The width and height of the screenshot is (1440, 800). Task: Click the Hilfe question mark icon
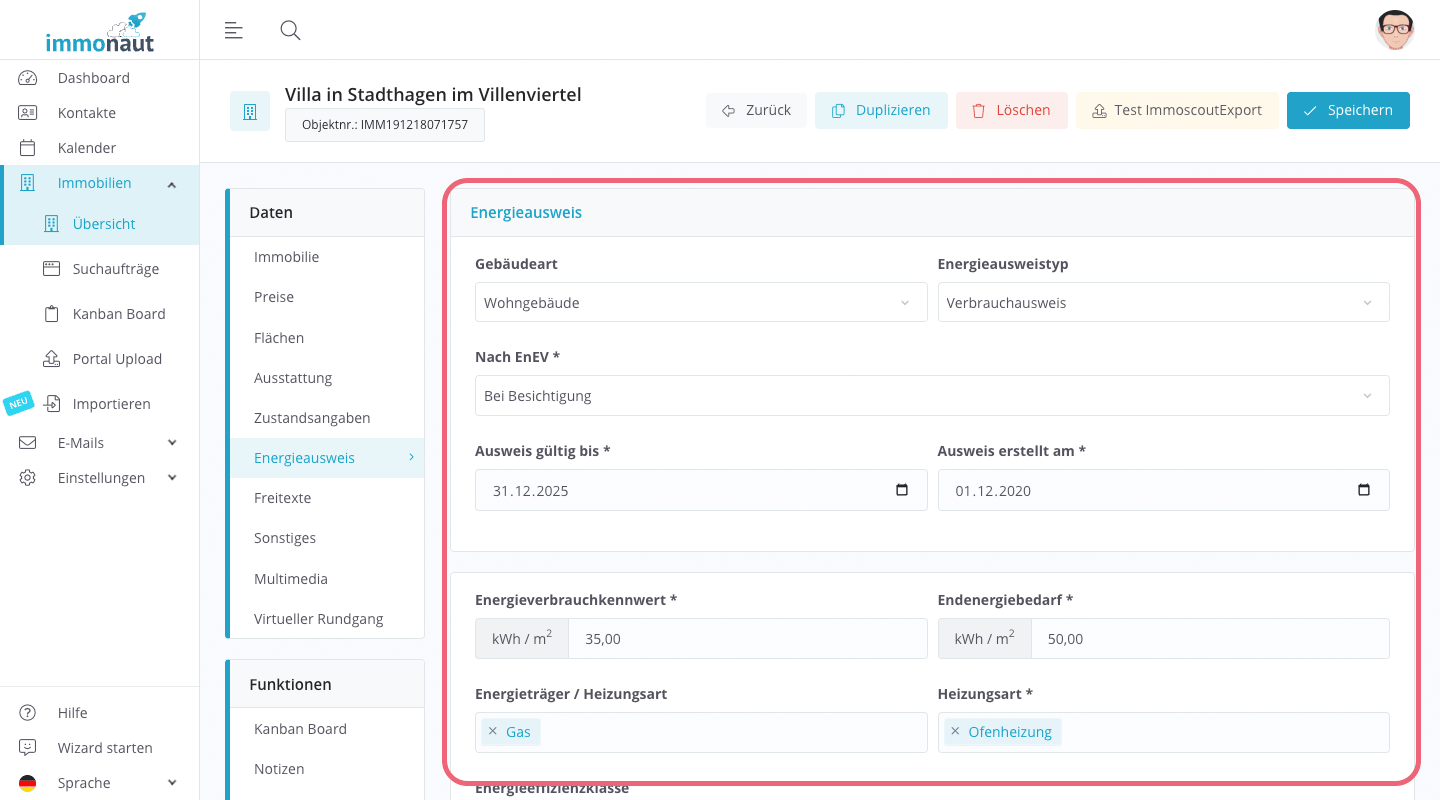click(28, 713)
